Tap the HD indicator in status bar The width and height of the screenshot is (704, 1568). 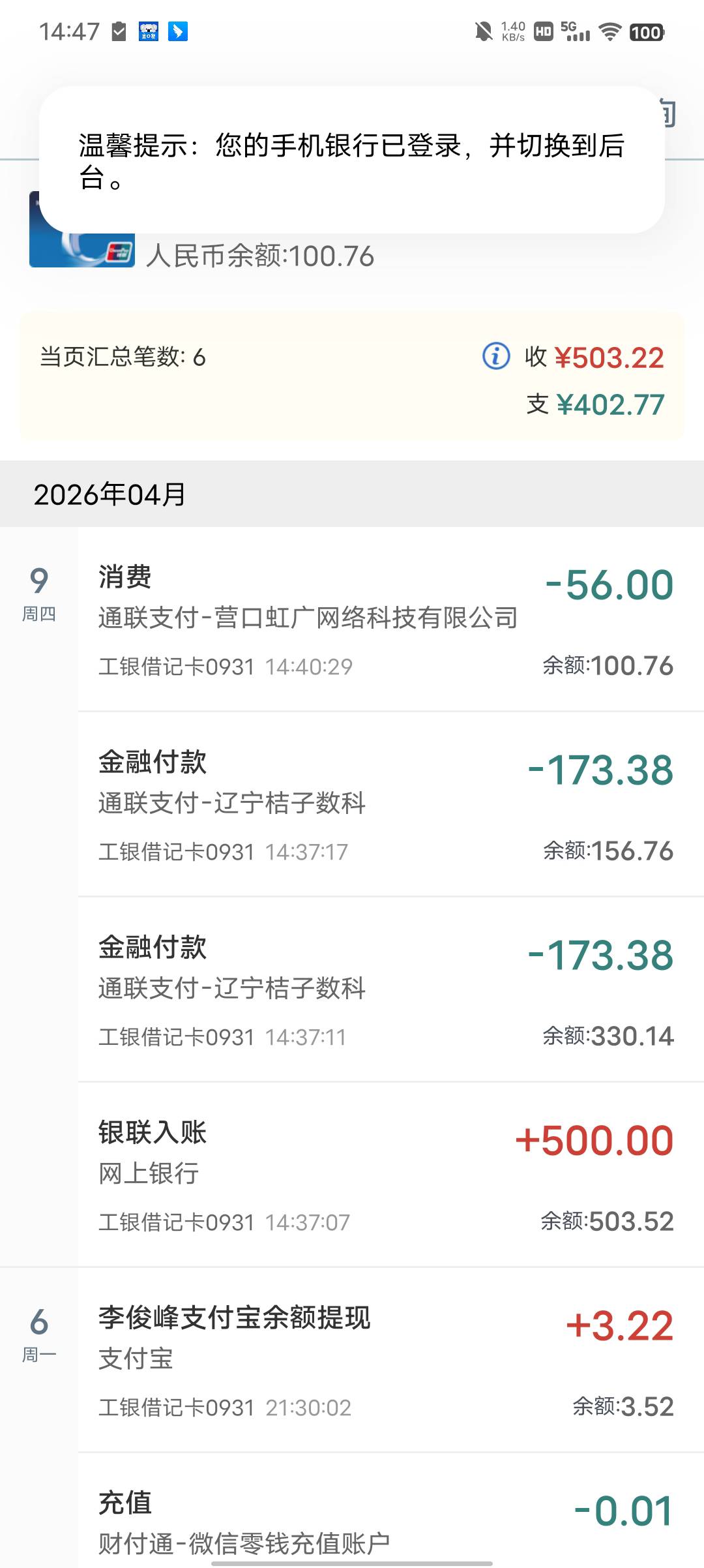[x=543, y=31]
